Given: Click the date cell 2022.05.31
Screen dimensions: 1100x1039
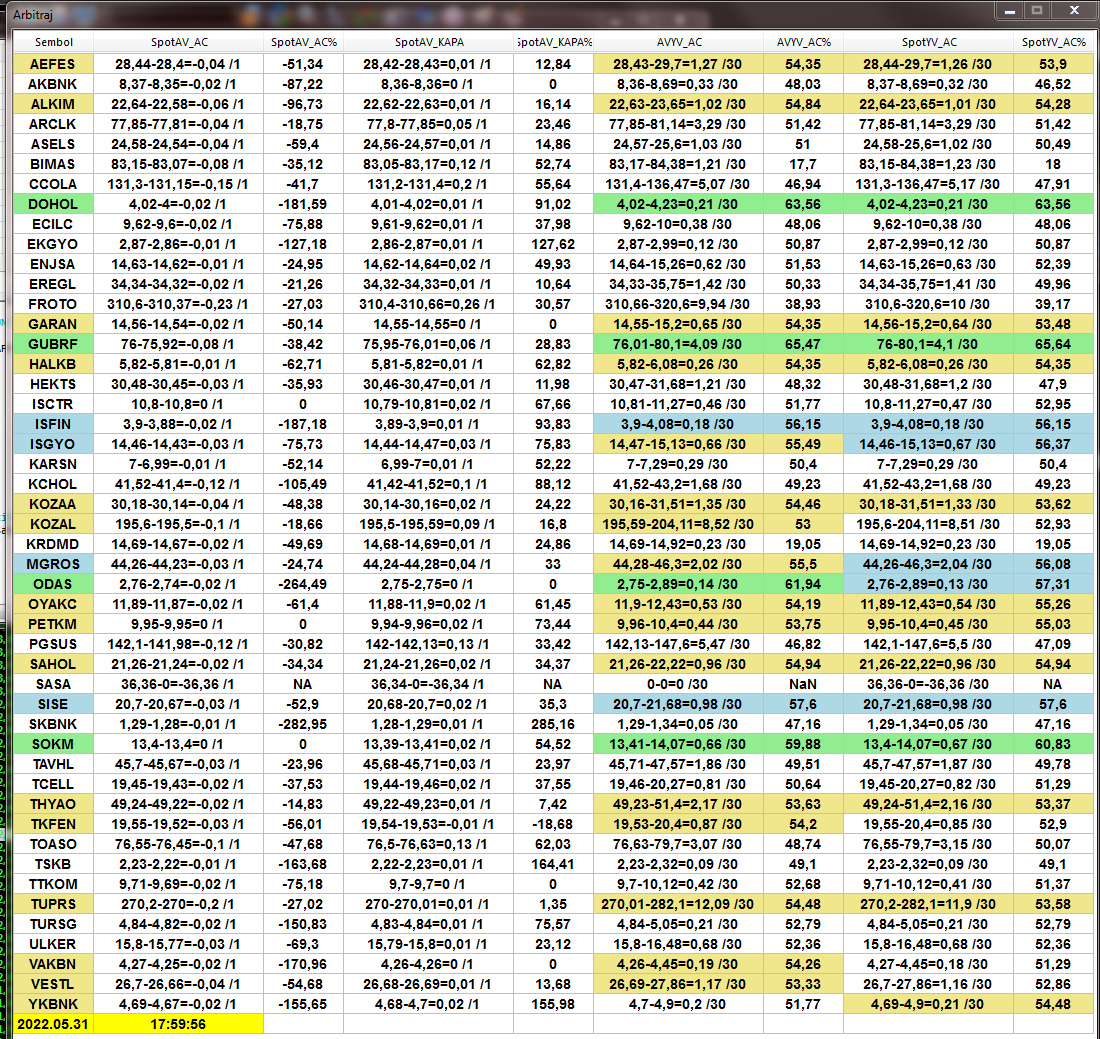Looking at the screenshot, I should [x=53, y=1024].
